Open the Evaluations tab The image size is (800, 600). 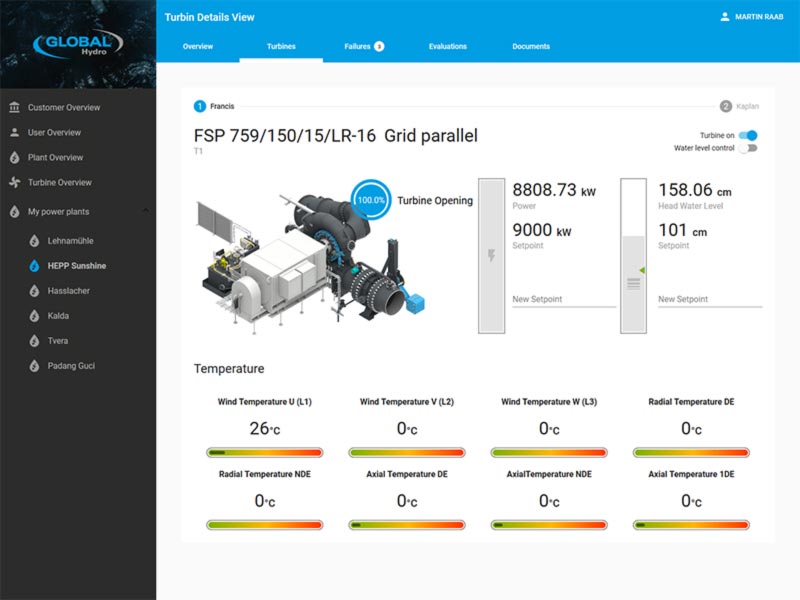coord(448,46)
